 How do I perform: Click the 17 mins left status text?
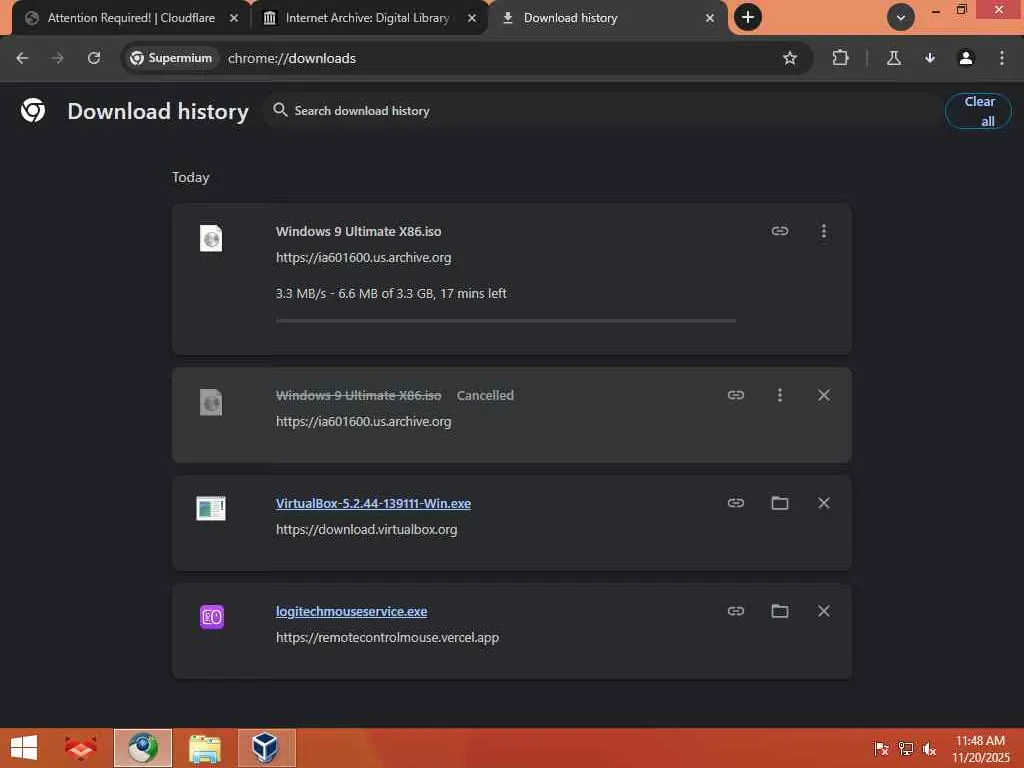click(x=473, y=293)
